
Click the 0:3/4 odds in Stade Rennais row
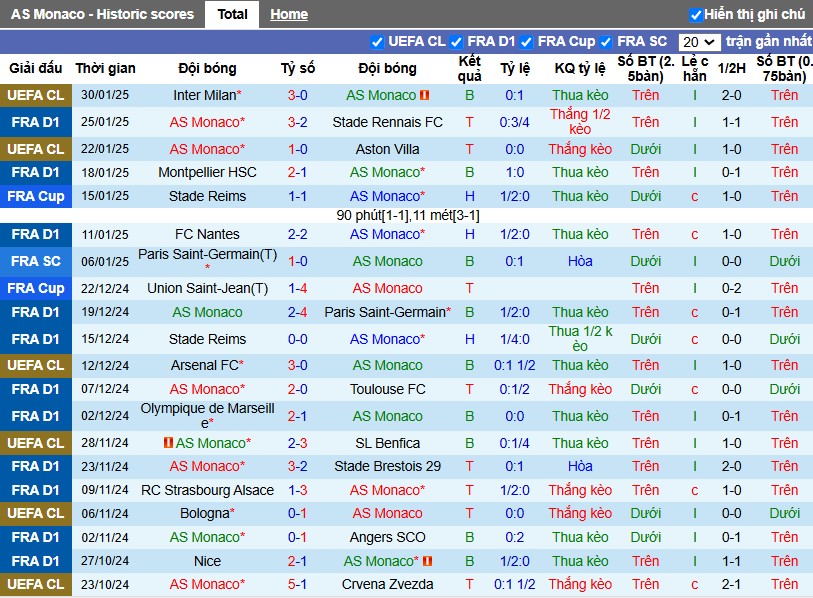[514, 122]
